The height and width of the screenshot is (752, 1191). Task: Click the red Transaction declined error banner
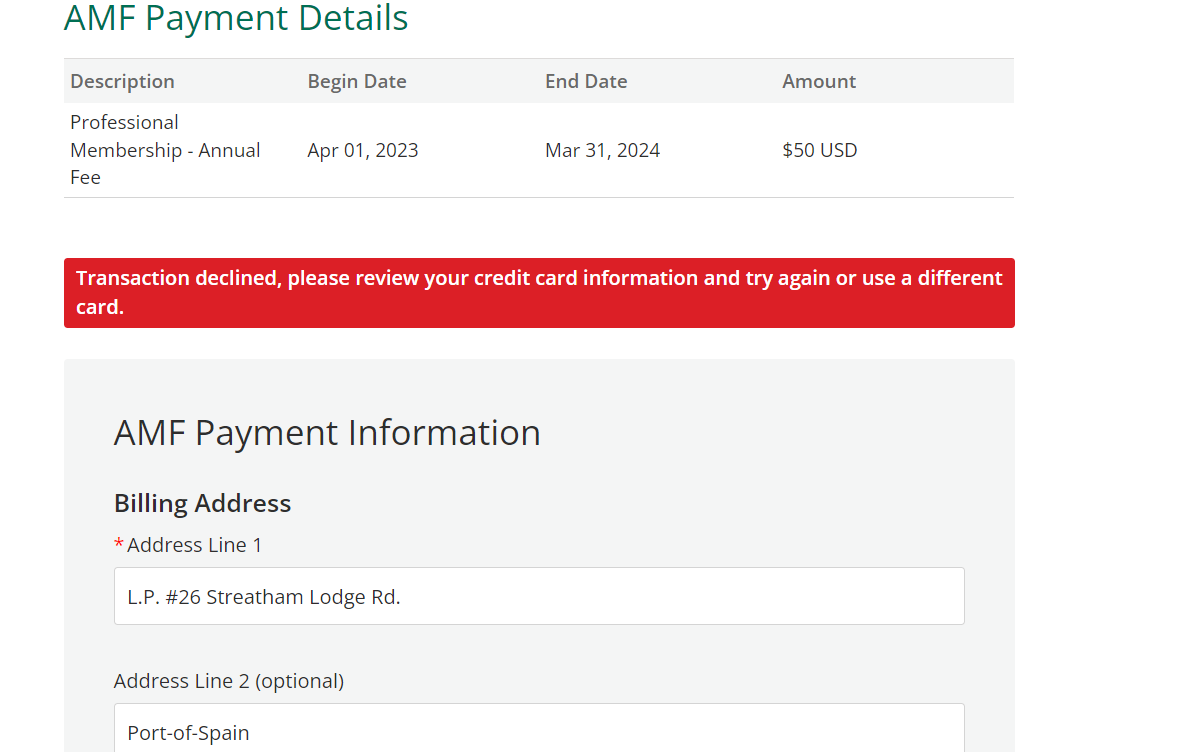coord(539,293)
